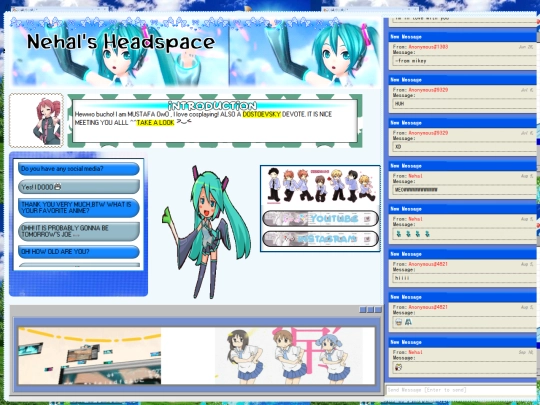The height and width of the screenshot is (405, 540).
Task: Click the New Message header above 'HUH'
Action: click(x=463, y=80)
